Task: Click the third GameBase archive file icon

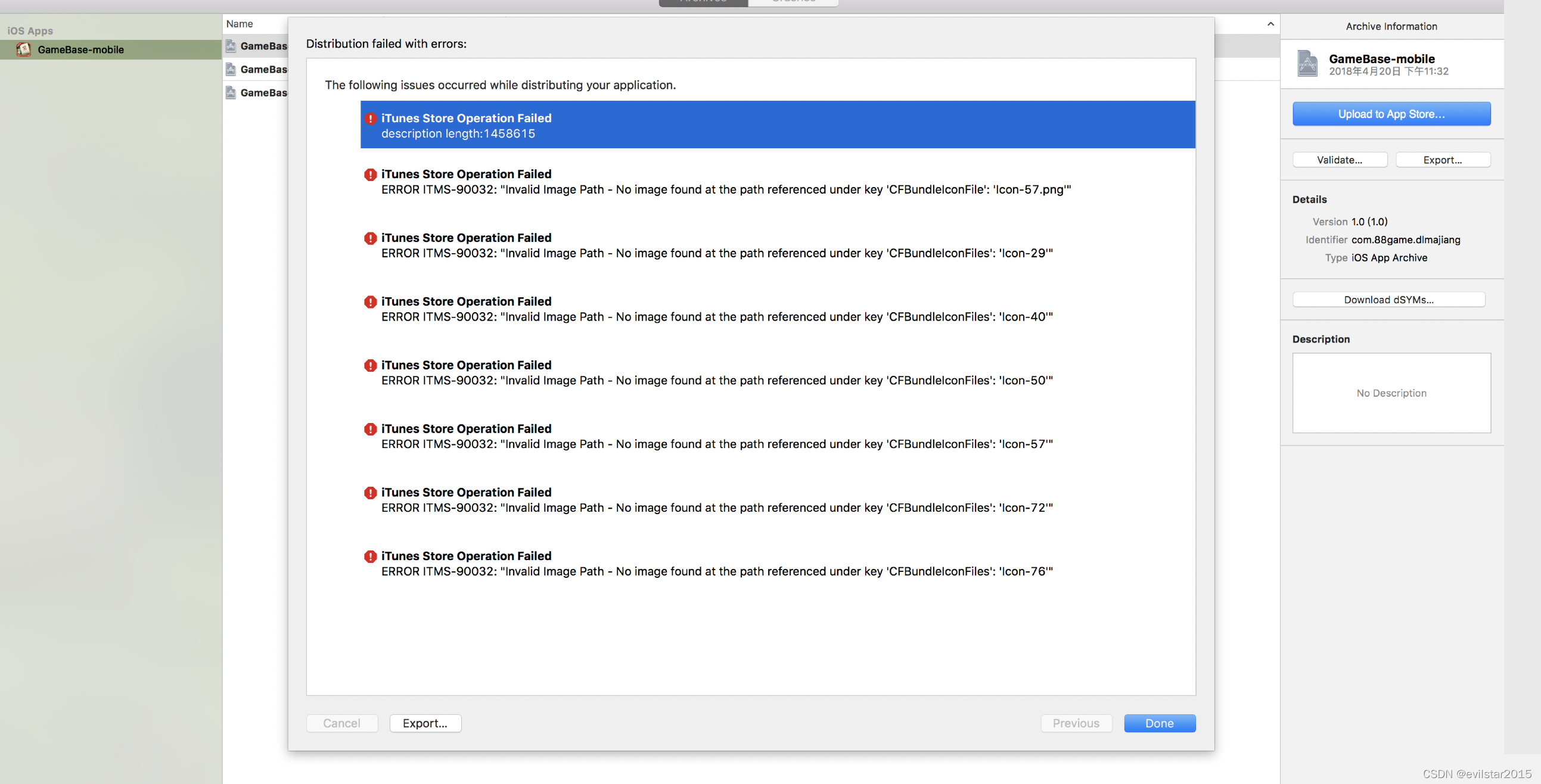Action: pyautogui.click(x=231, y=93)
